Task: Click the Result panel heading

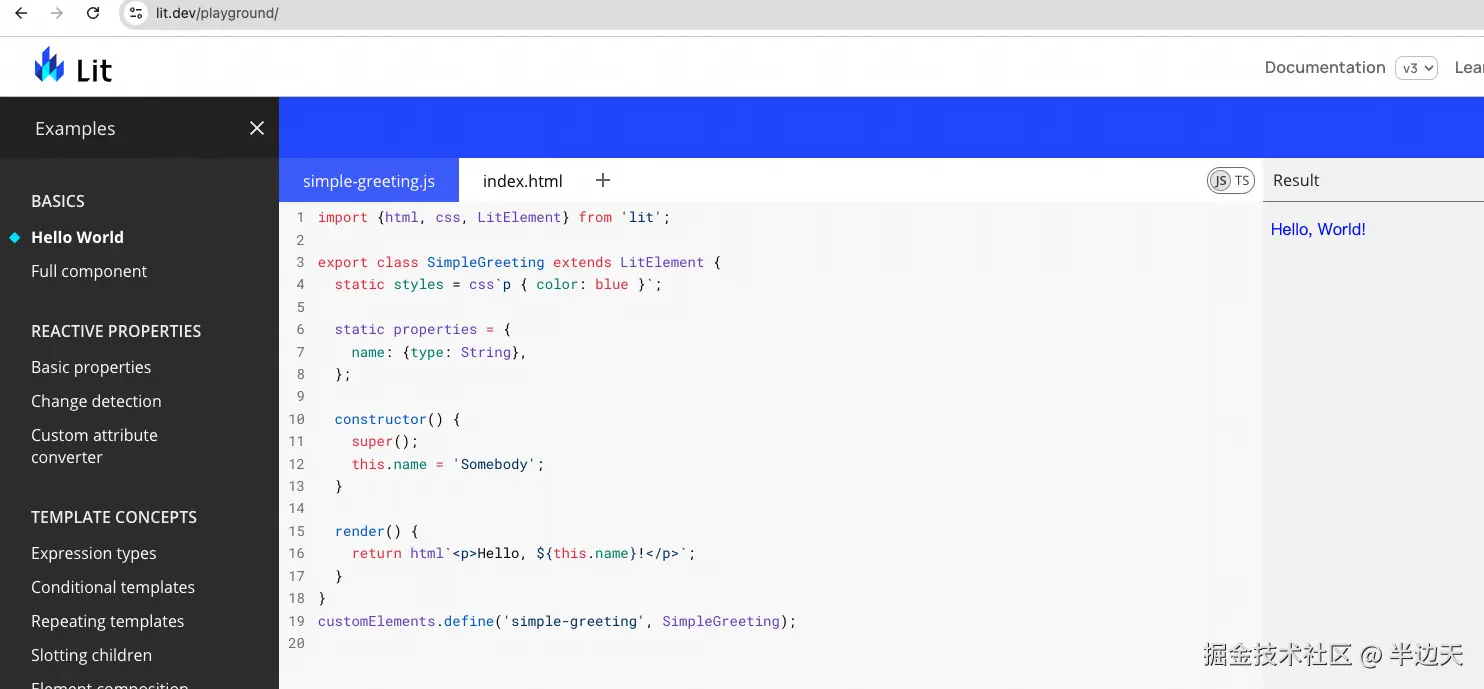Action: pyautogui.click(x=1296, y=180)
